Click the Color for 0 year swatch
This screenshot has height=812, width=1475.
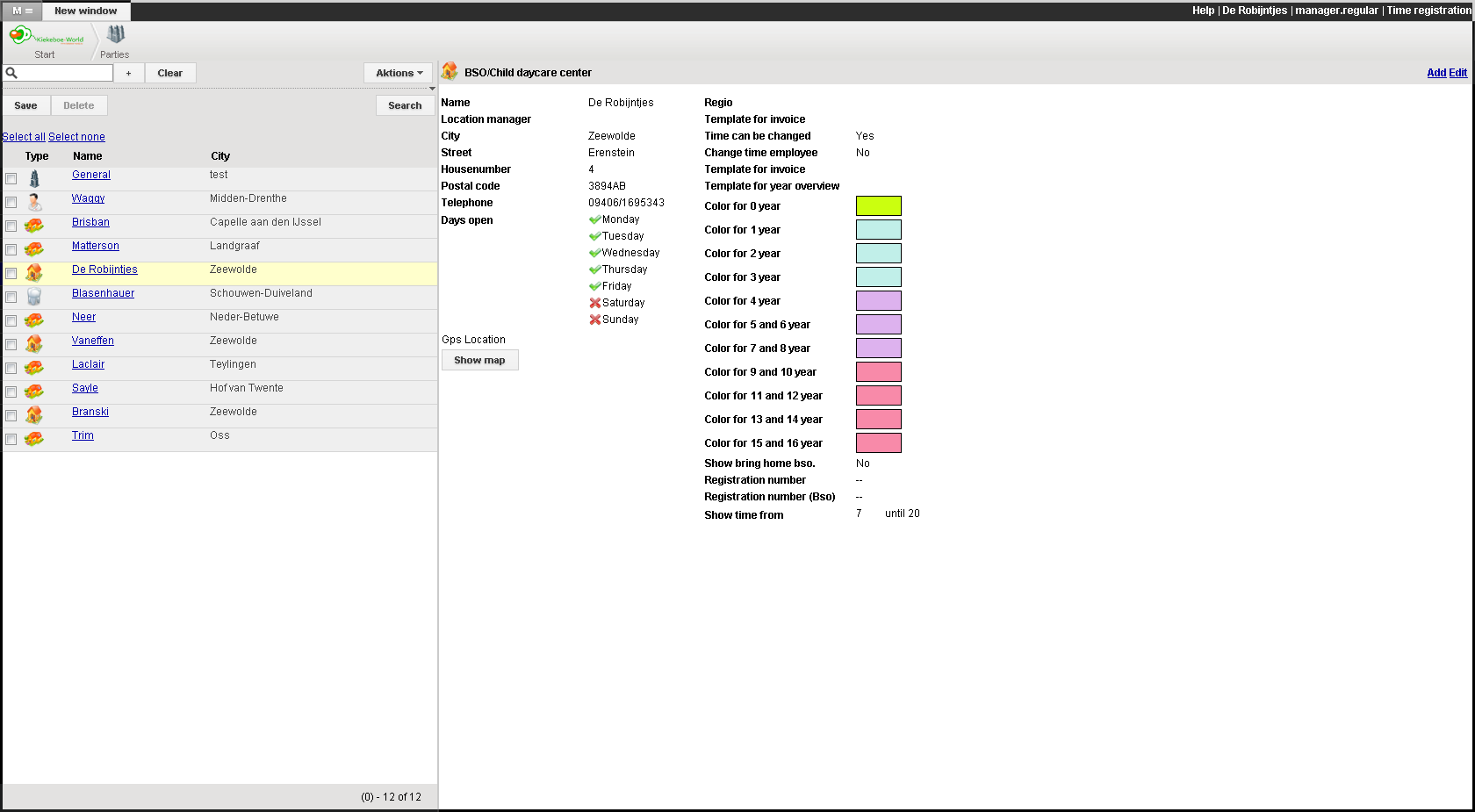tap(878, 206)
